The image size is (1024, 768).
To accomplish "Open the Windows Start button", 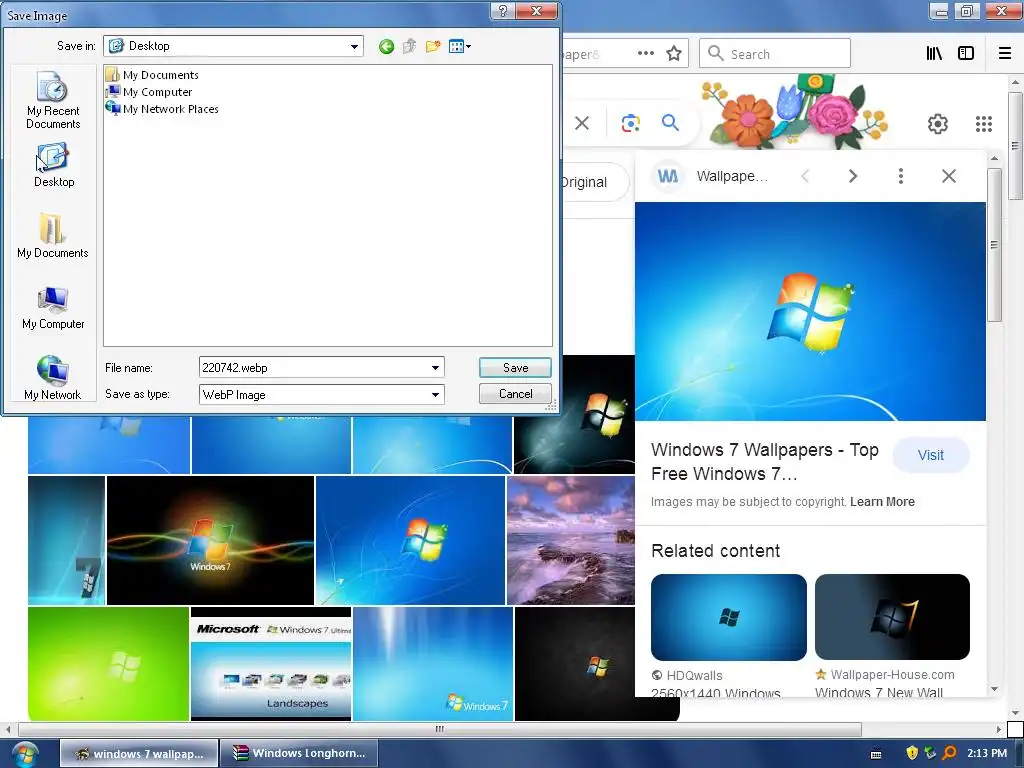I will [x=25, y=754].
